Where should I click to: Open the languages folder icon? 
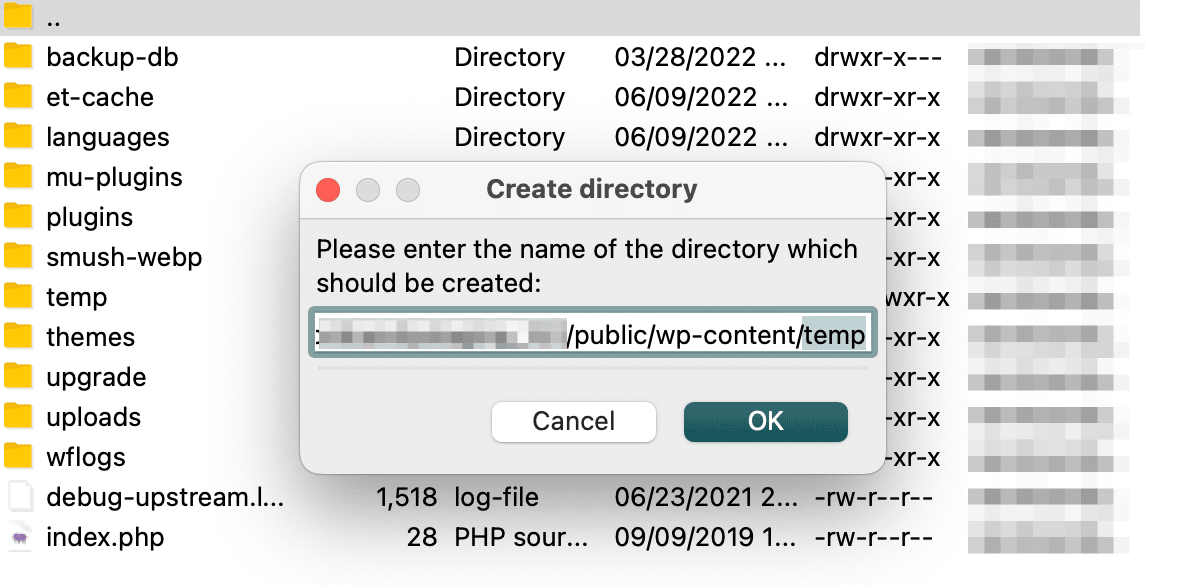tap(20, 137)
